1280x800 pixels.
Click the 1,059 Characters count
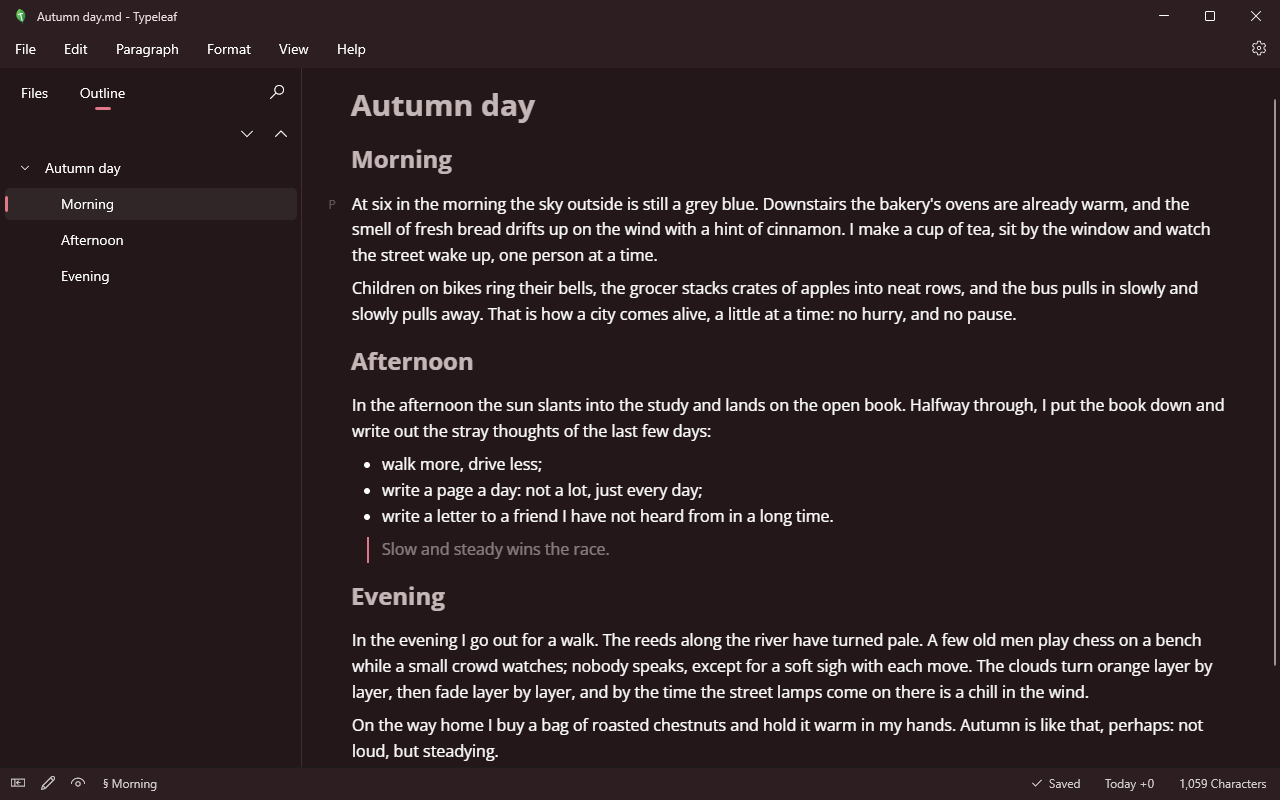pos(1223,783)
